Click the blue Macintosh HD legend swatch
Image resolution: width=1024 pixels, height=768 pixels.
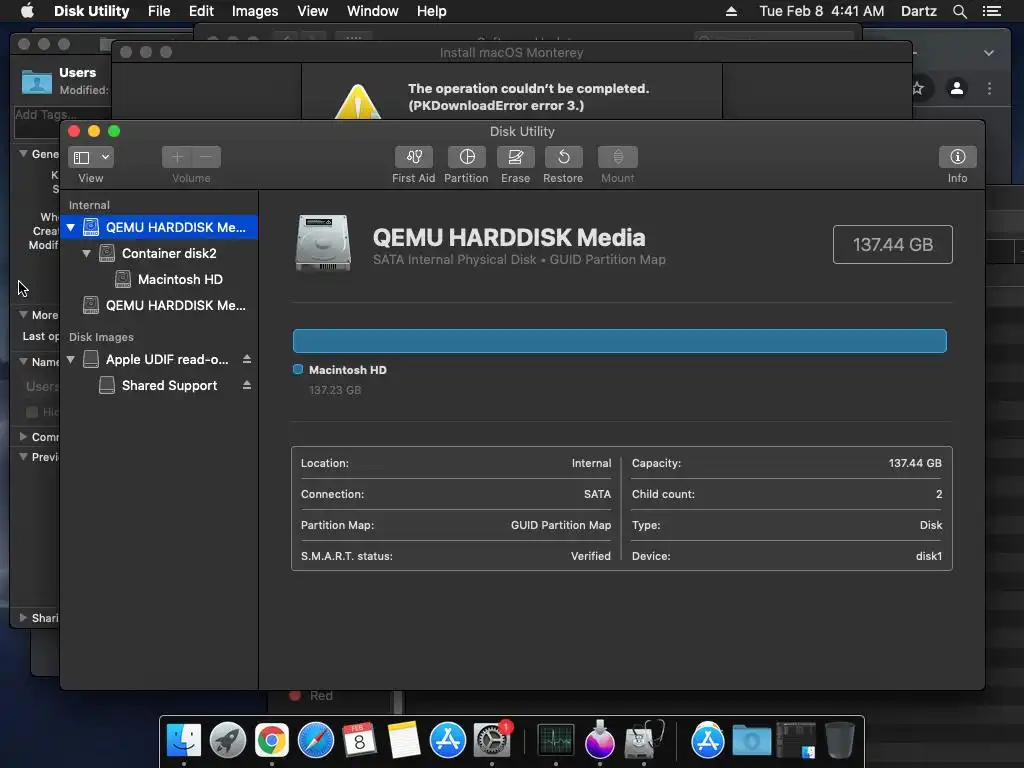(298, 370)
